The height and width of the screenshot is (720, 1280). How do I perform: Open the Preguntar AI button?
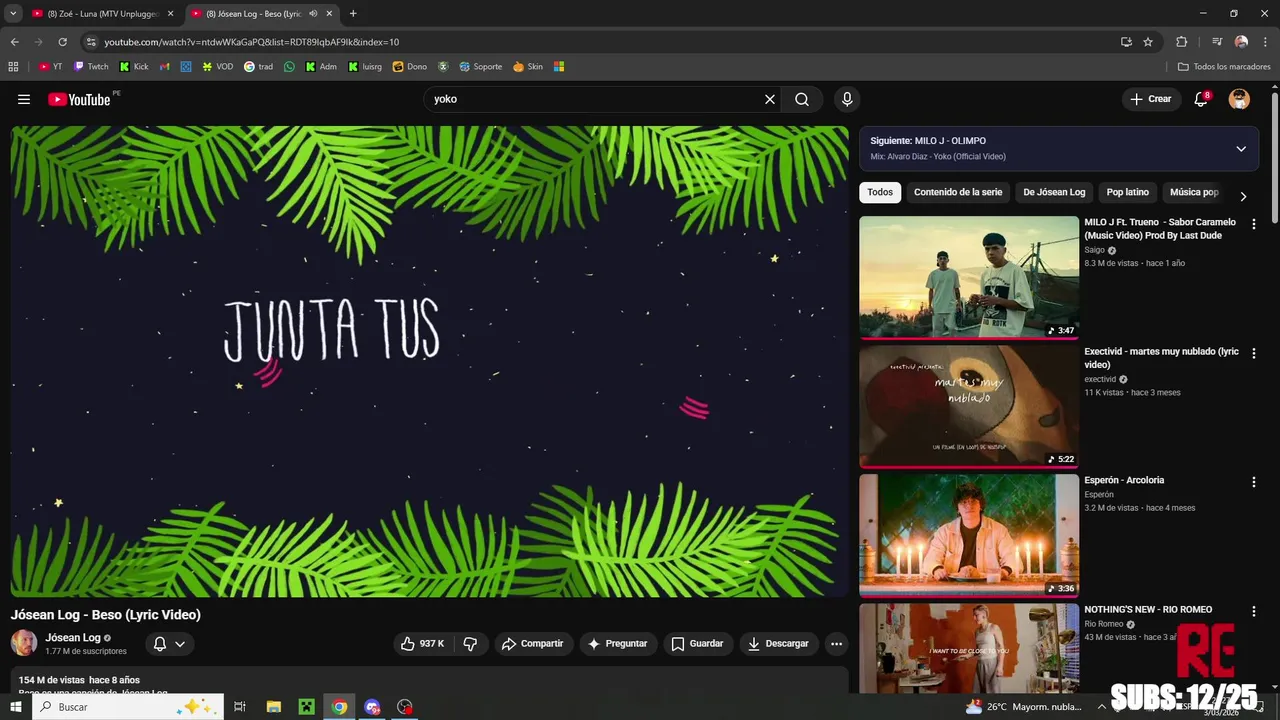point(618,644)
